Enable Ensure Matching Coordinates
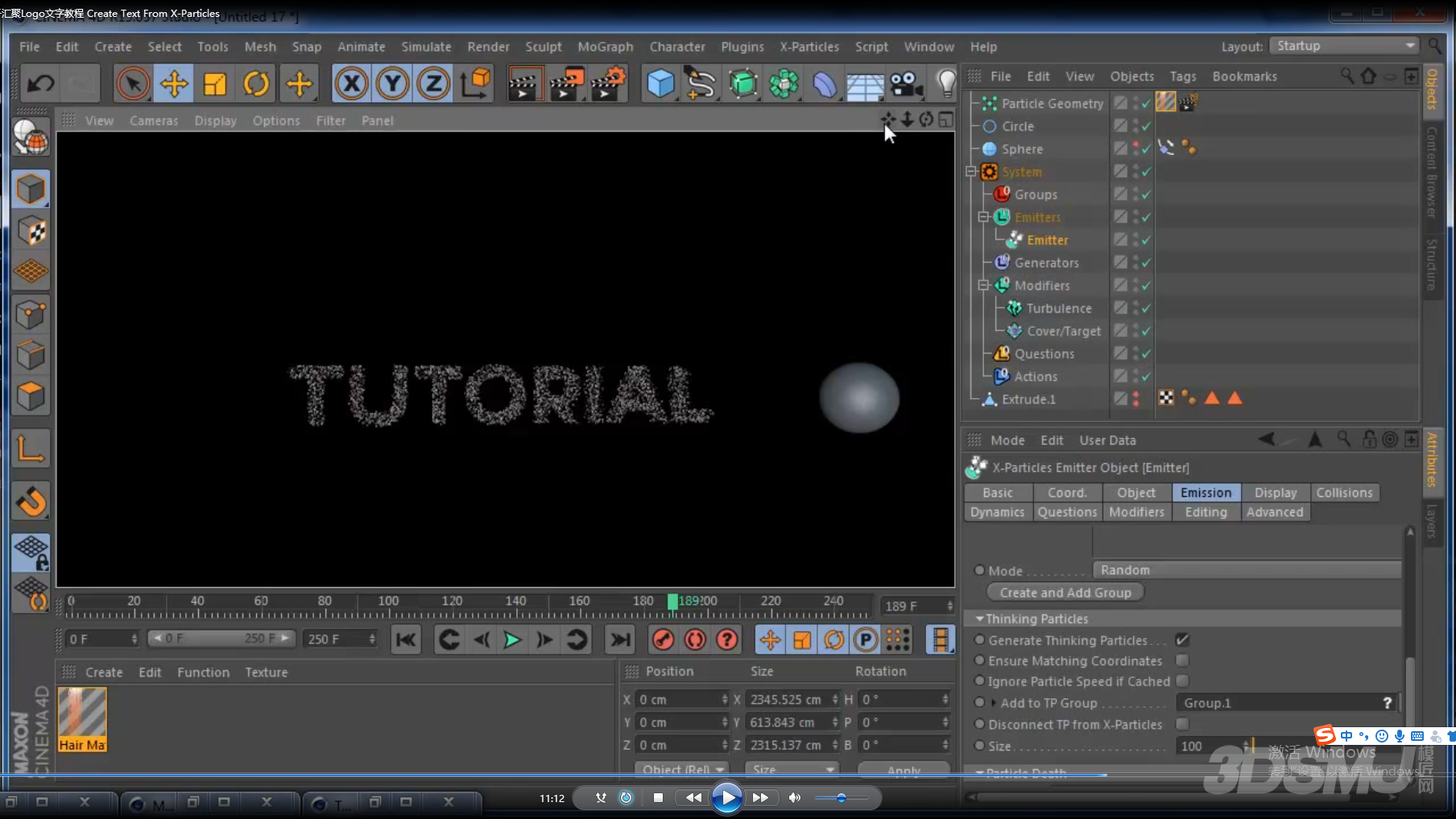 (x=1182, y=660)
